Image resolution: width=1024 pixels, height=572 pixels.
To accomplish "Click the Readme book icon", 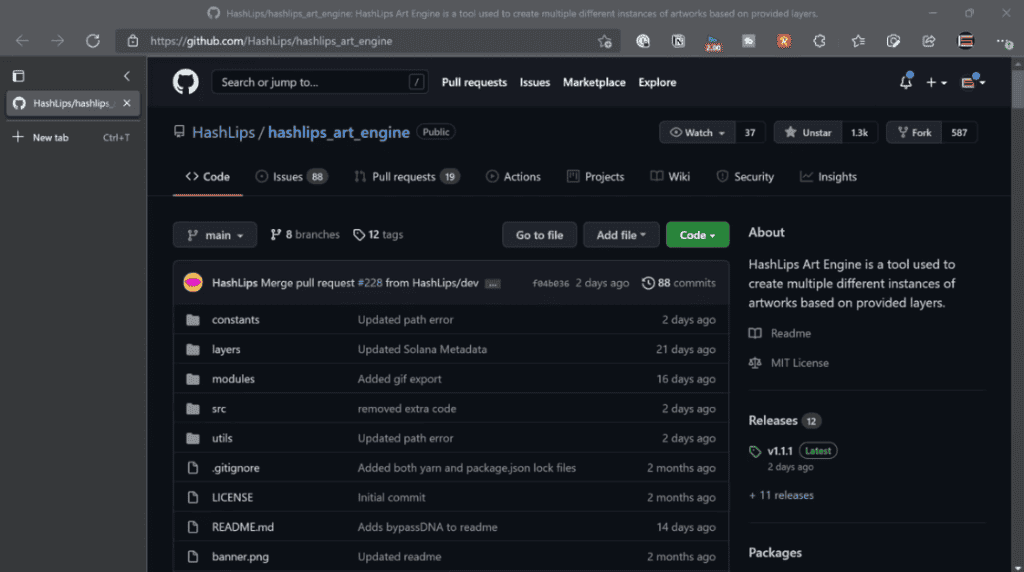I will [x=755, y=333].
